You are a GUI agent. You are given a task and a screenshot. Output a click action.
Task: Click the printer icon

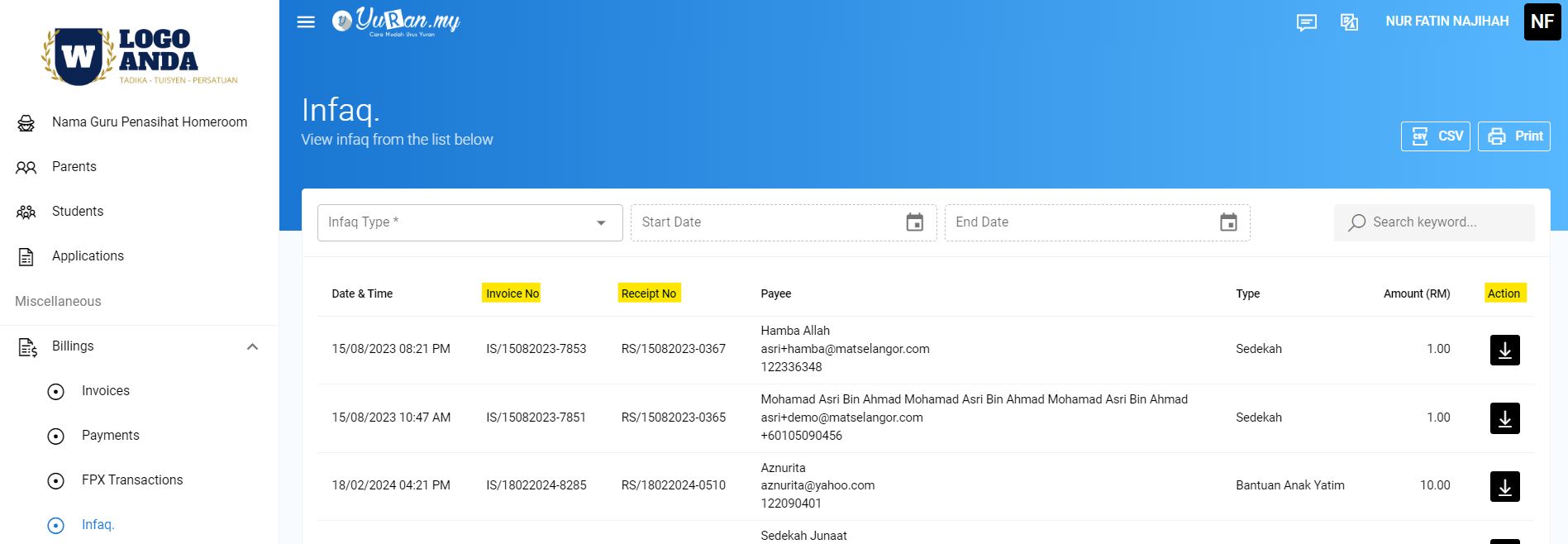click(x=1497, y=136)
